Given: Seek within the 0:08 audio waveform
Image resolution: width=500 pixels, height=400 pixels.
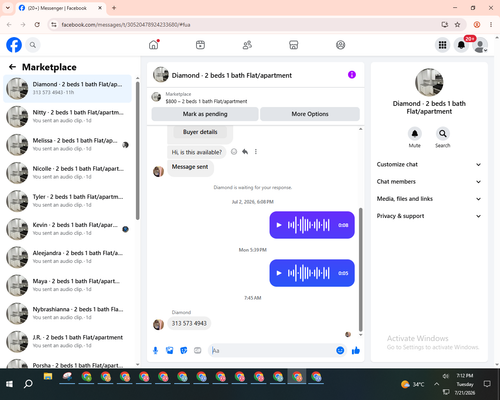Looking at the screenshot, I should (309, 225).
